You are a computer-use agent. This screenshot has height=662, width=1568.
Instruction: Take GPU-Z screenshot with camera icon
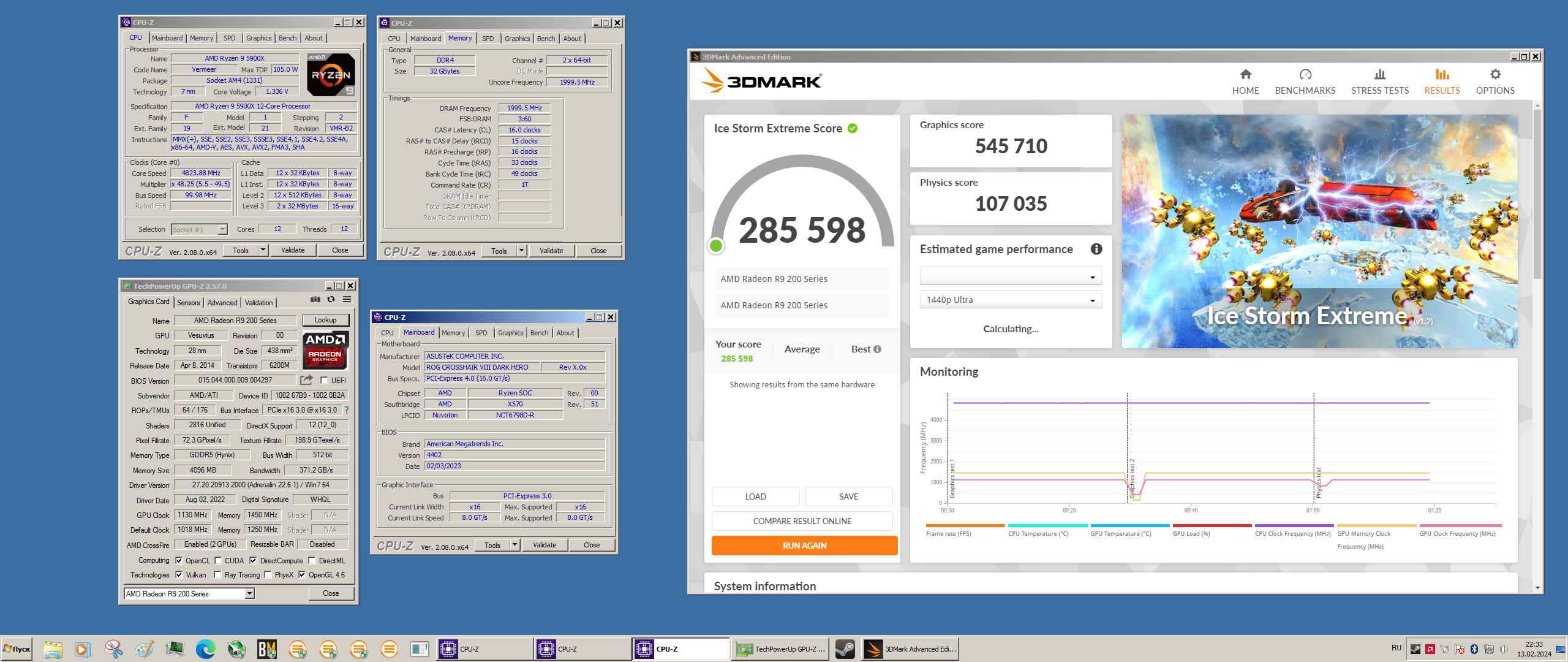tap(315, 299)
